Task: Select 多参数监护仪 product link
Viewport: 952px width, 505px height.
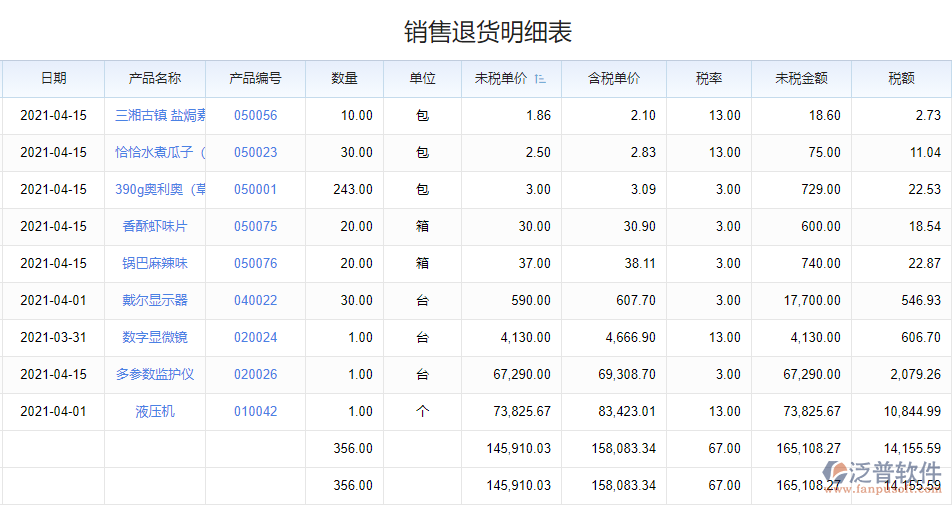Action: tap(155, 375)
